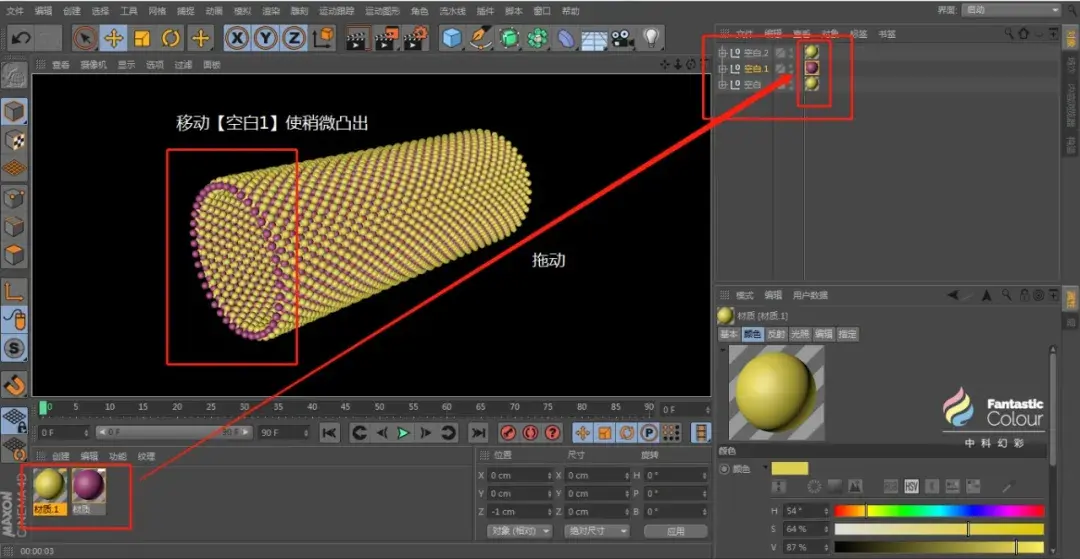Open render settings gear clapperboard icon
The image size is (1080, 559).
(417, 38)
